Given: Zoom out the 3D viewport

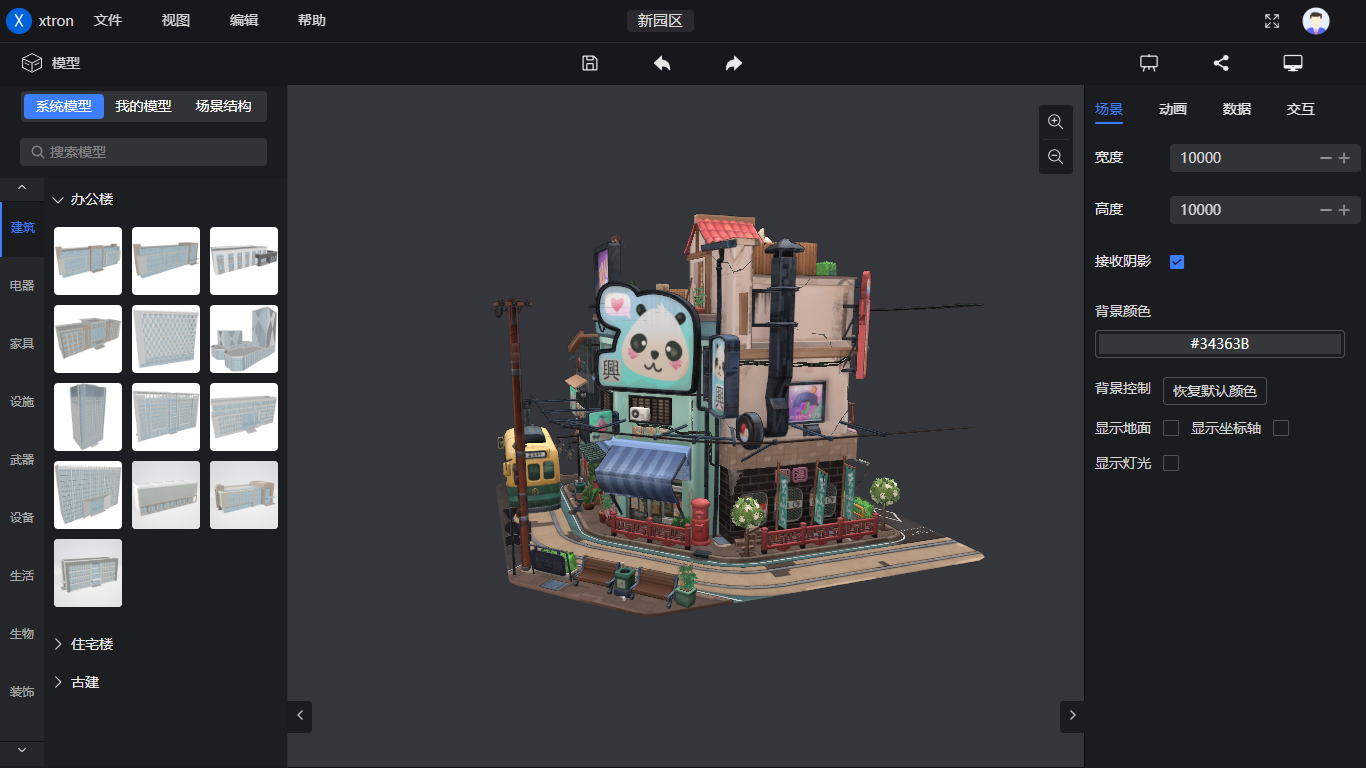Looking at the screenshot, I should click(1055, 156).
